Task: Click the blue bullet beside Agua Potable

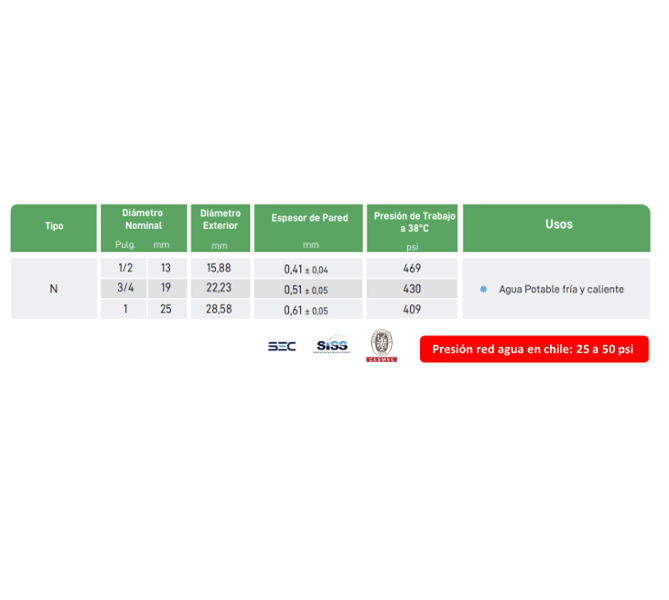Action: [484, 289]
